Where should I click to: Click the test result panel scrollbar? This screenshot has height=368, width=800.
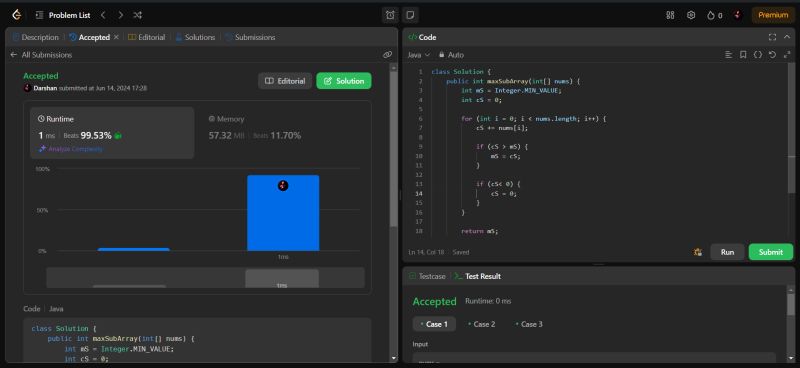tap(790, 305)
